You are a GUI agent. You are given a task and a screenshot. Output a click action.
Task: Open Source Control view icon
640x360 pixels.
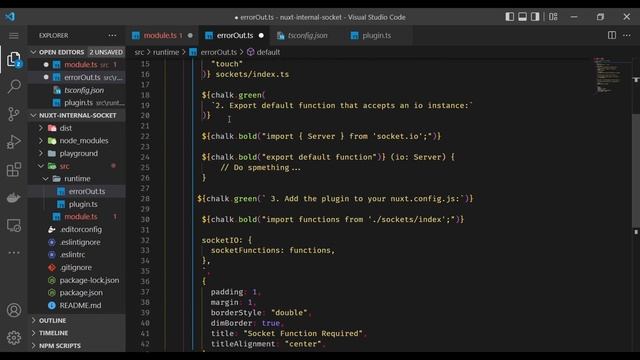(14, 114)
